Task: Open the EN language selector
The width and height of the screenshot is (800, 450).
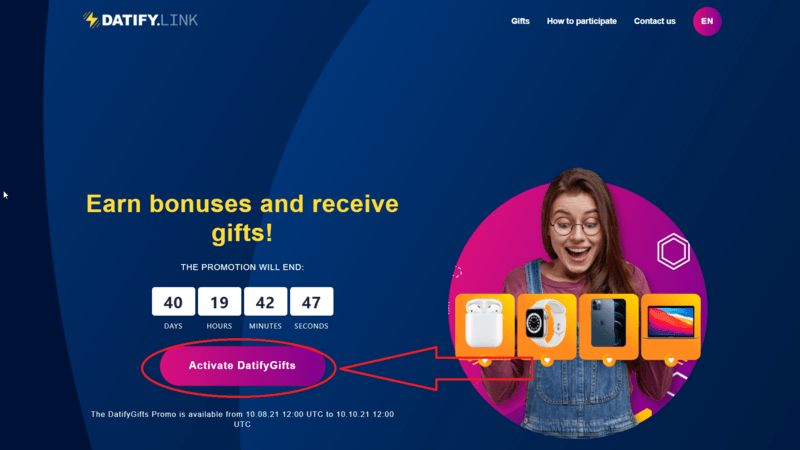Action: pos(707,21)
